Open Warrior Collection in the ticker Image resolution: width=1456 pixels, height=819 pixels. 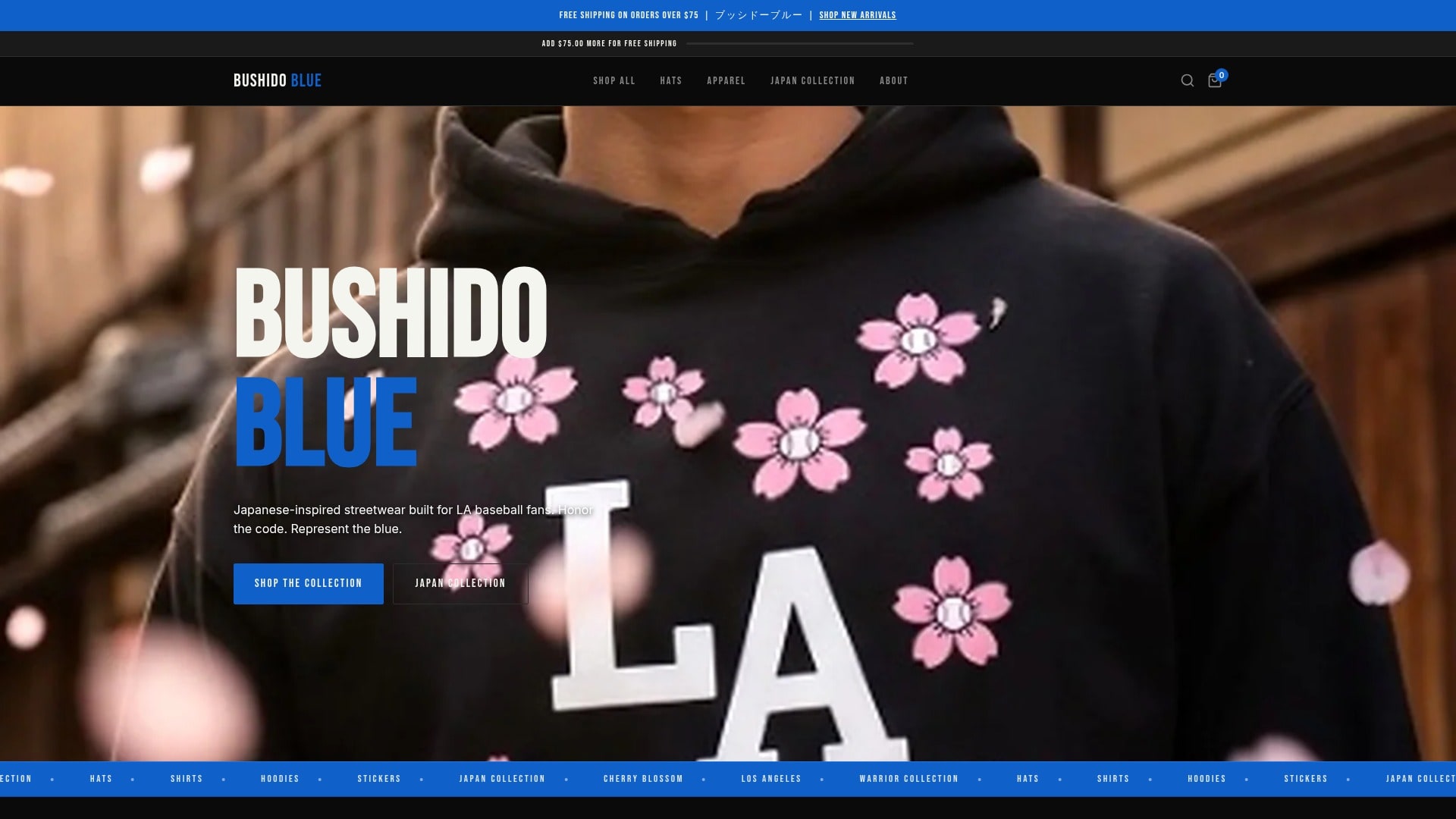pyautogui.click(x=909, y=779)
